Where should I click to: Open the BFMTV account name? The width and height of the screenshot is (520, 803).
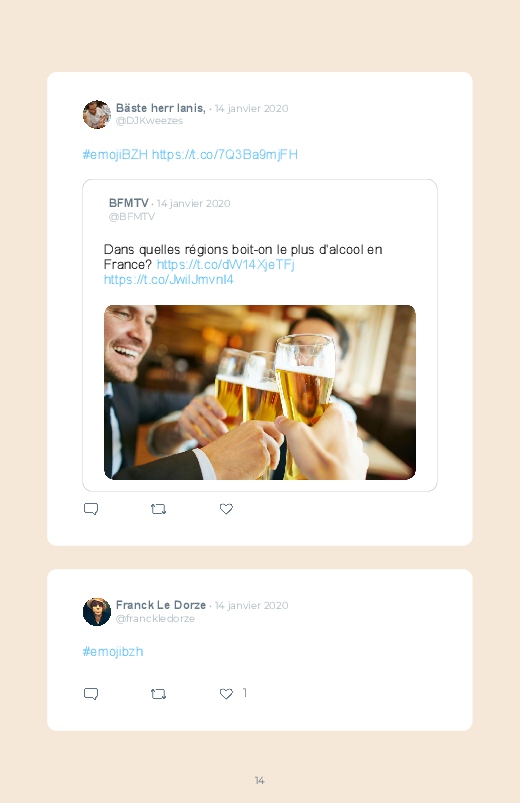coord(129,203)
